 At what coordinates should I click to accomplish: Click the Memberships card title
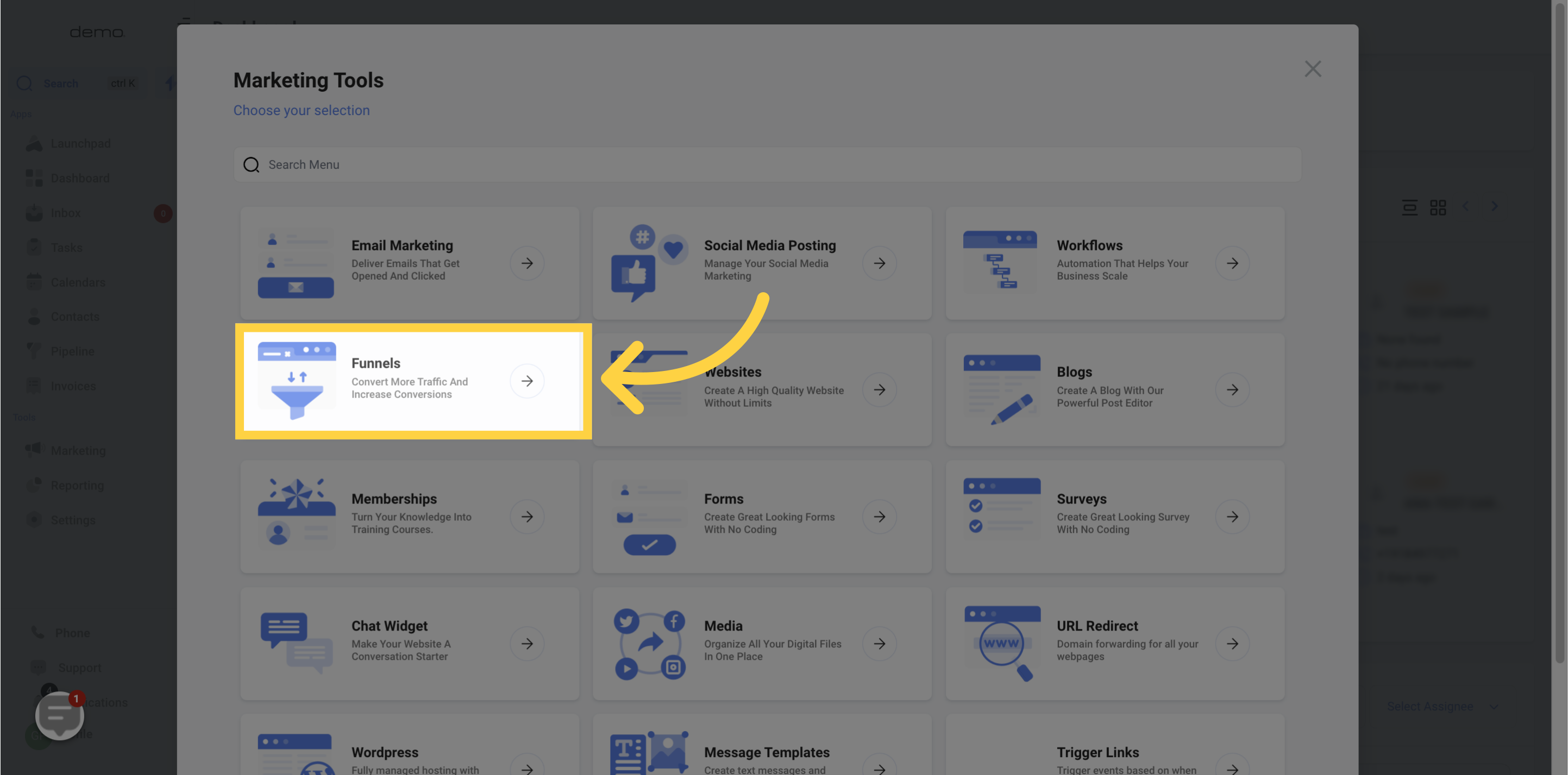(394, 499)
